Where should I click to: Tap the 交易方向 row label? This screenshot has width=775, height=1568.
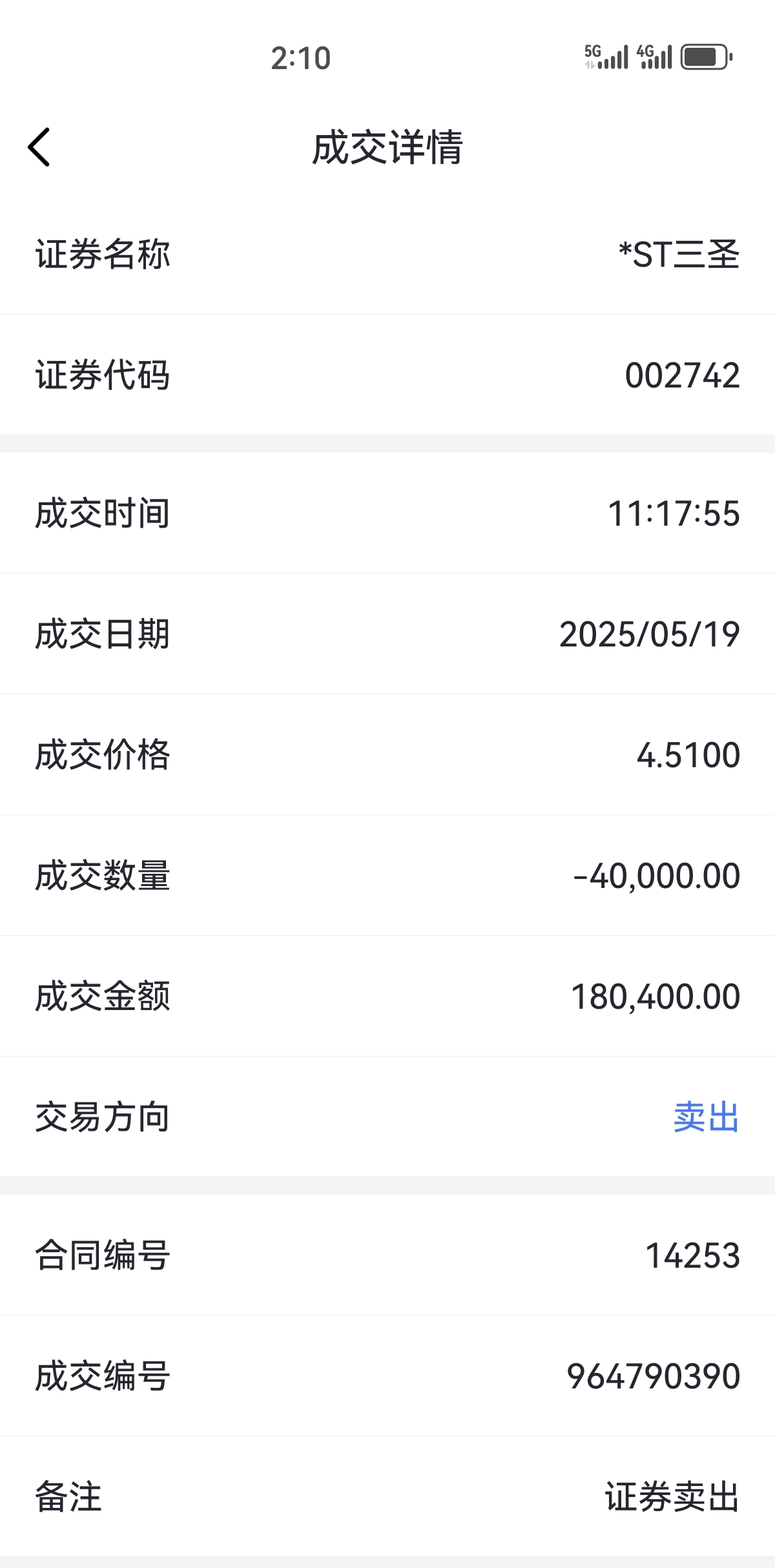(x=103, y=1117)
